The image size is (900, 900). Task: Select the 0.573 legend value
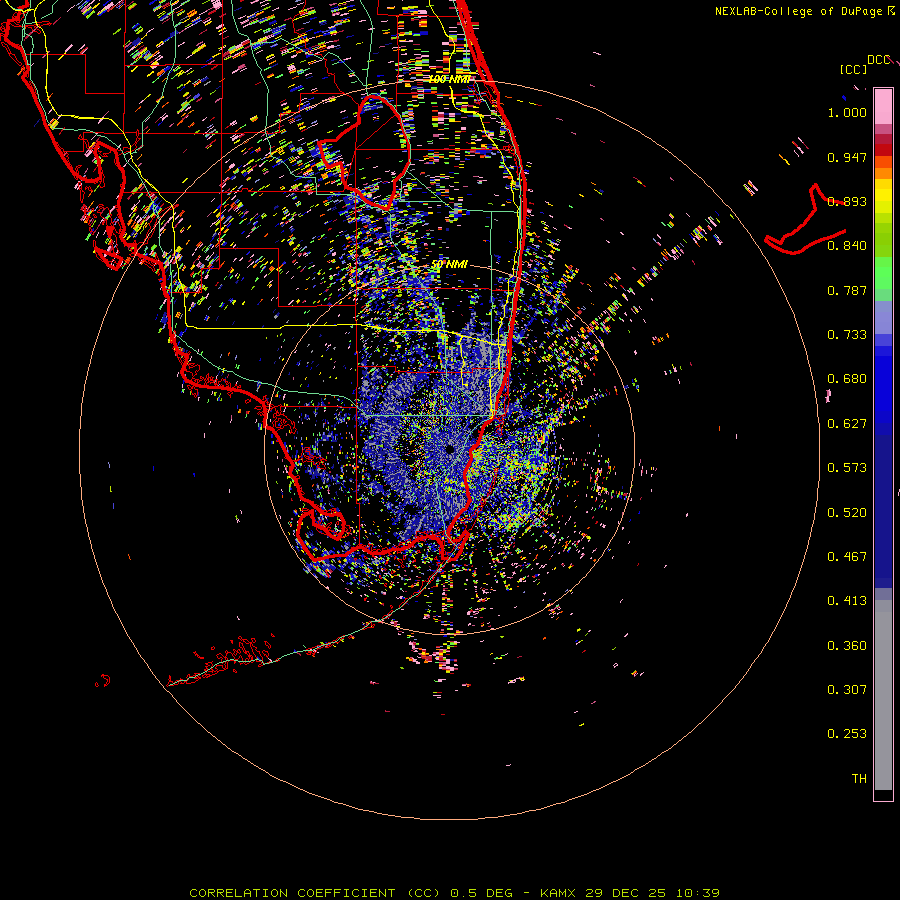847,468
